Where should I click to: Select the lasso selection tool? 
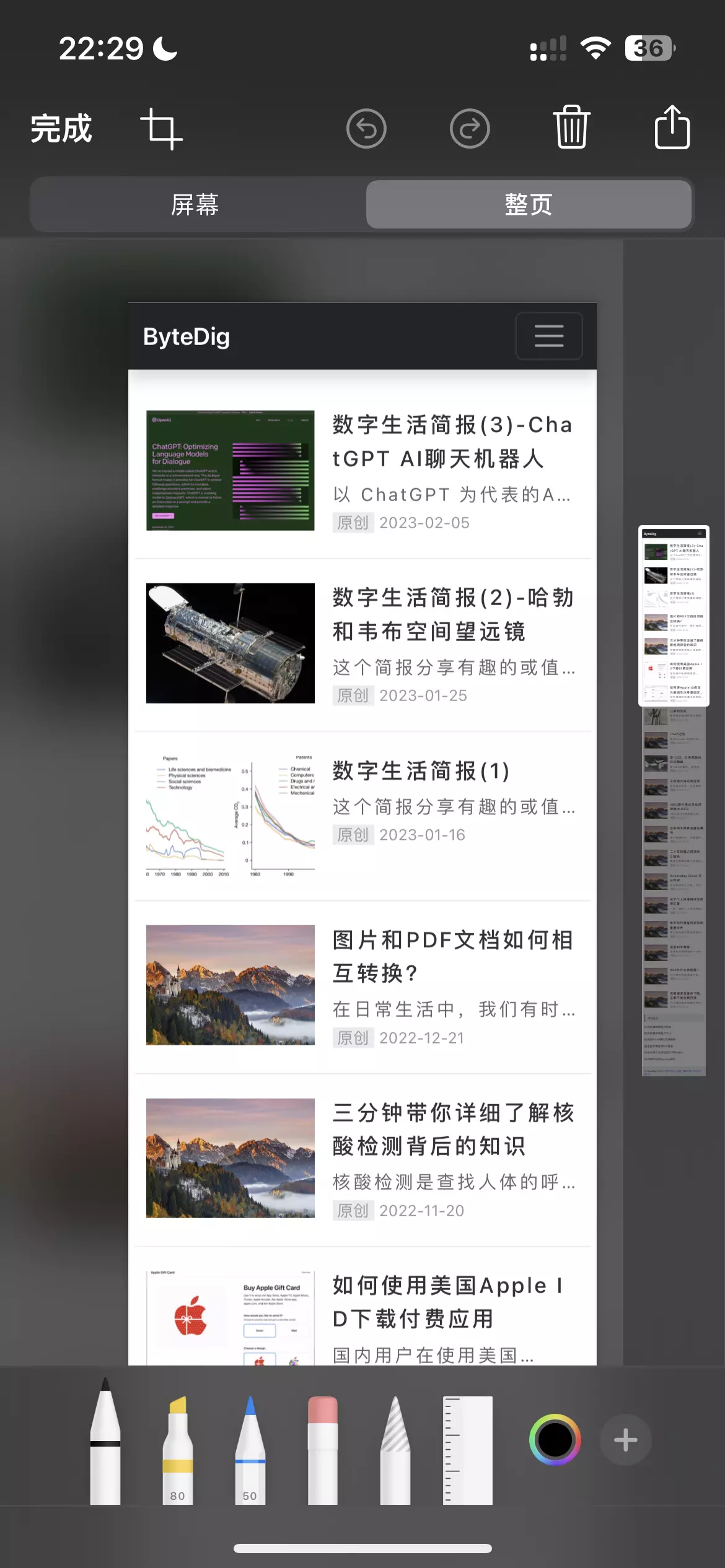click(395, 1450)
